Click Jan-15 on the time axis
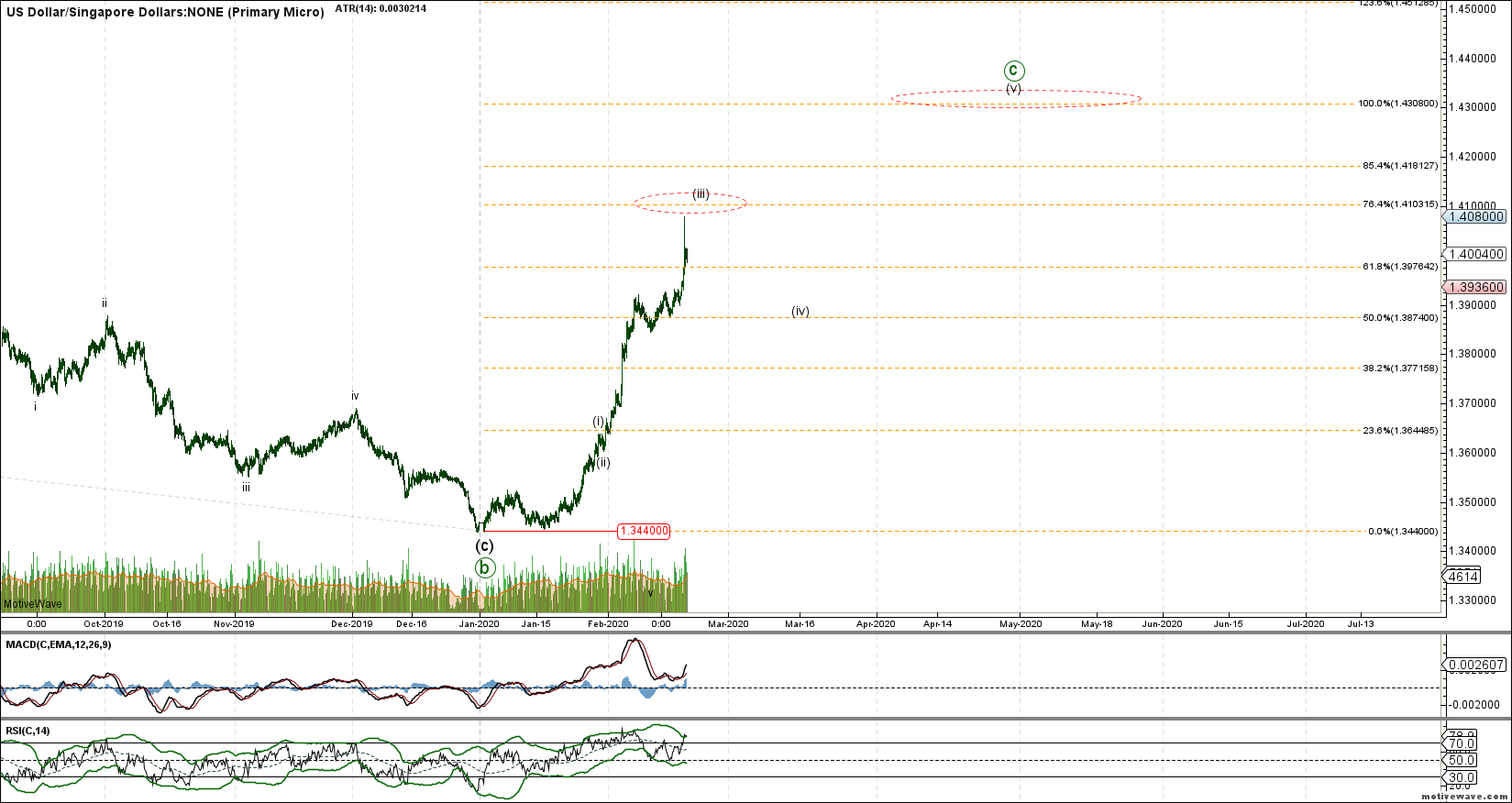The width and height of the screenshot is (1512, 803). coord(536,623)
